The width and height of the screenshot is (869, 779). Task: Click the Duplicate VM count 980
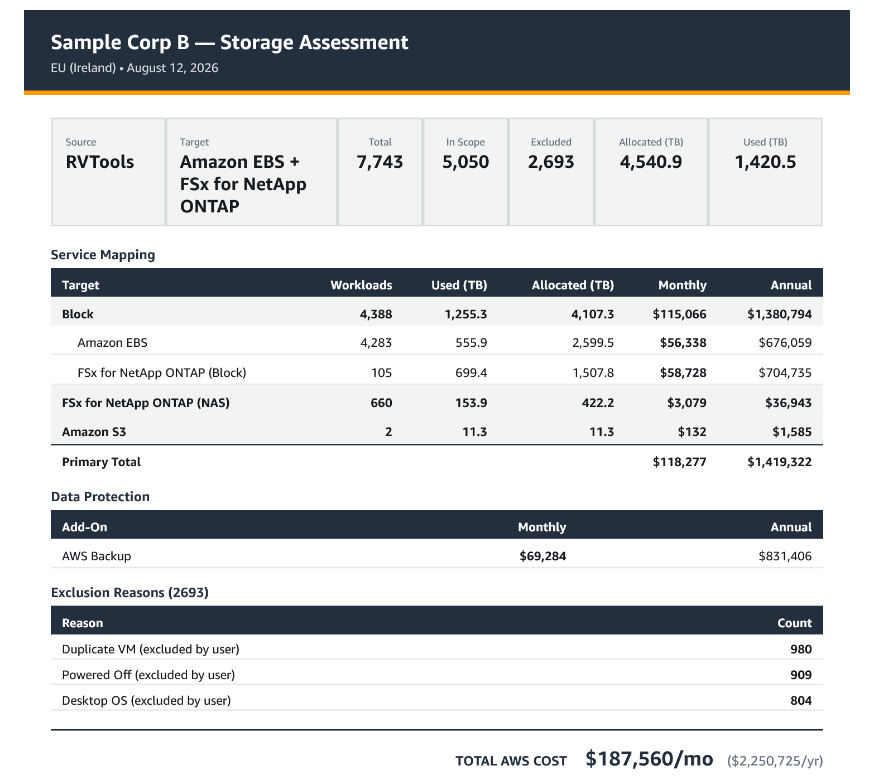click(x=801, y=649)
